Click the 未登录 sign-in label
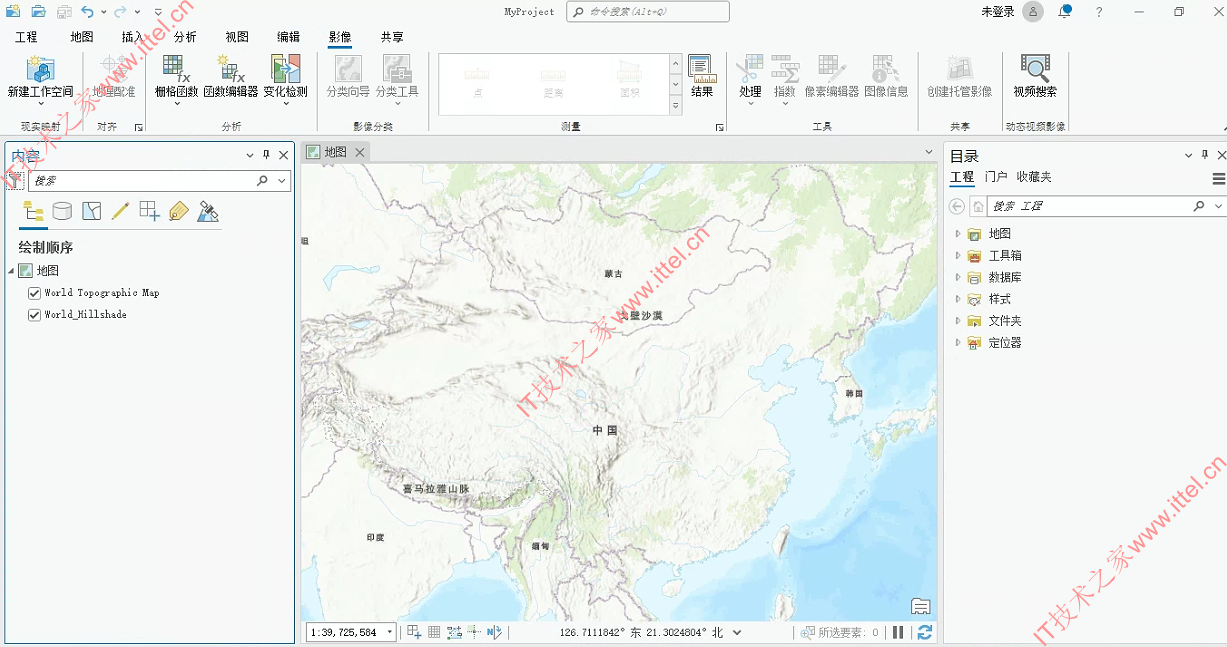 pyautogui.click(x=997, y=12)
